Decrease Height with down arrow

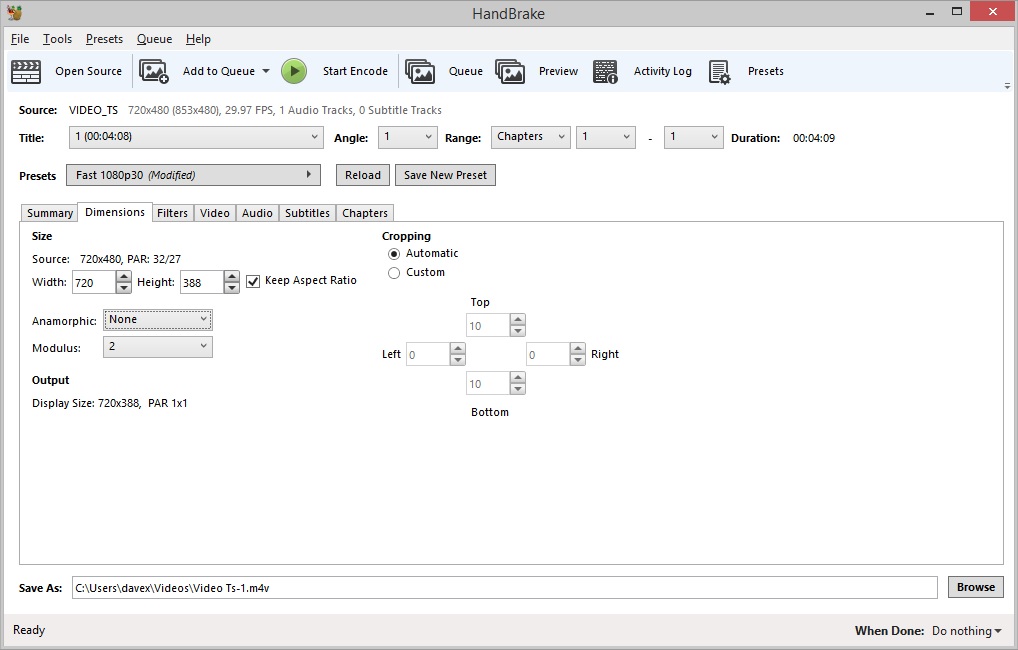[232, 288]
